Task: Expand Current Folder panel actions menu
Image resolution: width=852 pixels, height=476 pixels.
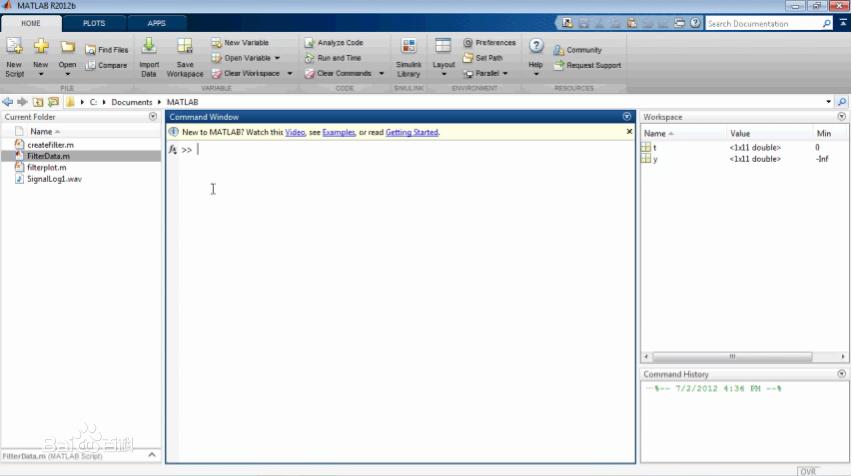Action: tap(153, 117)
